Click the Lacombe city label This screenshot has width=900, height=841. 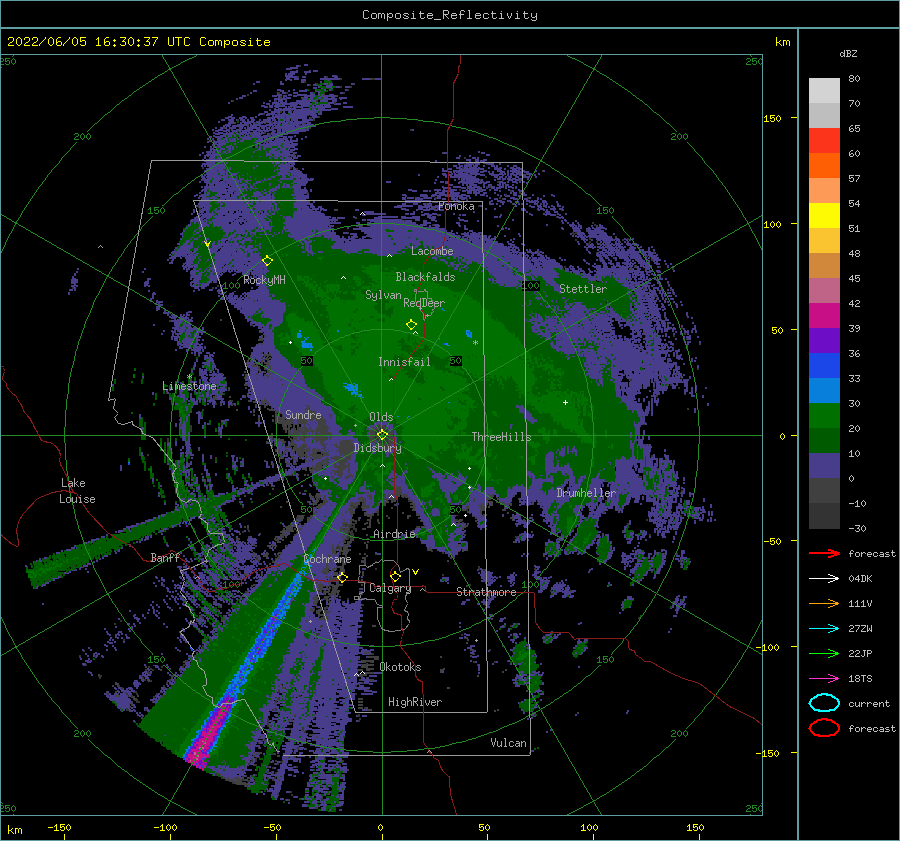click(x=432, y=251)
